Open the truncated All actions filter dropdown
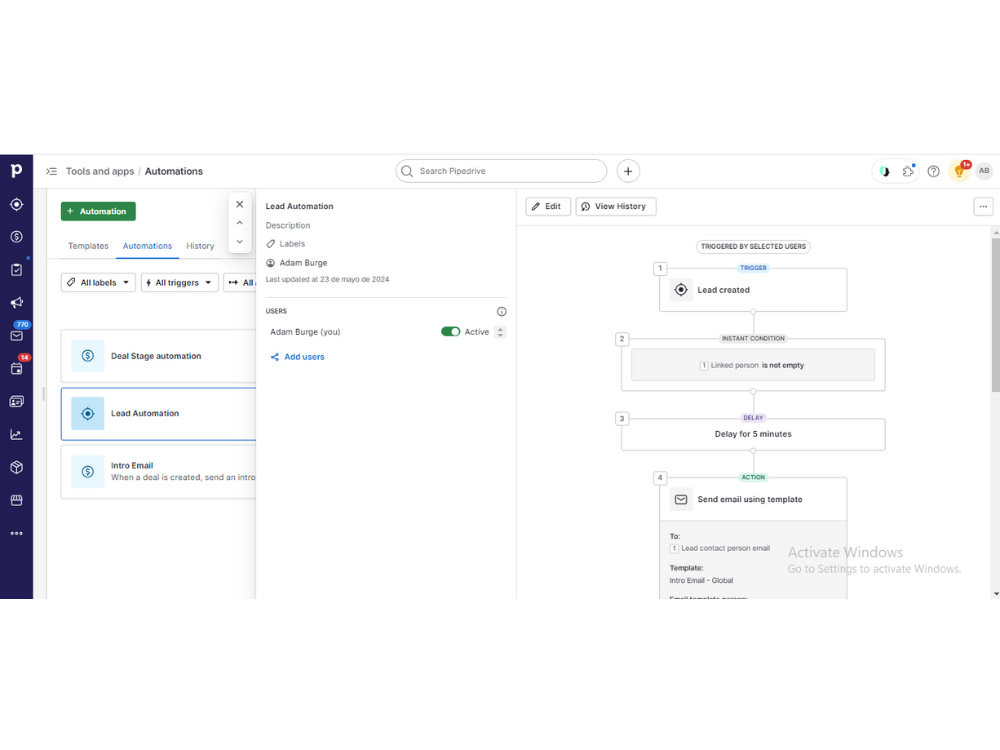The width and height of the screenshot is (1000, 750). tap(240, 283)
